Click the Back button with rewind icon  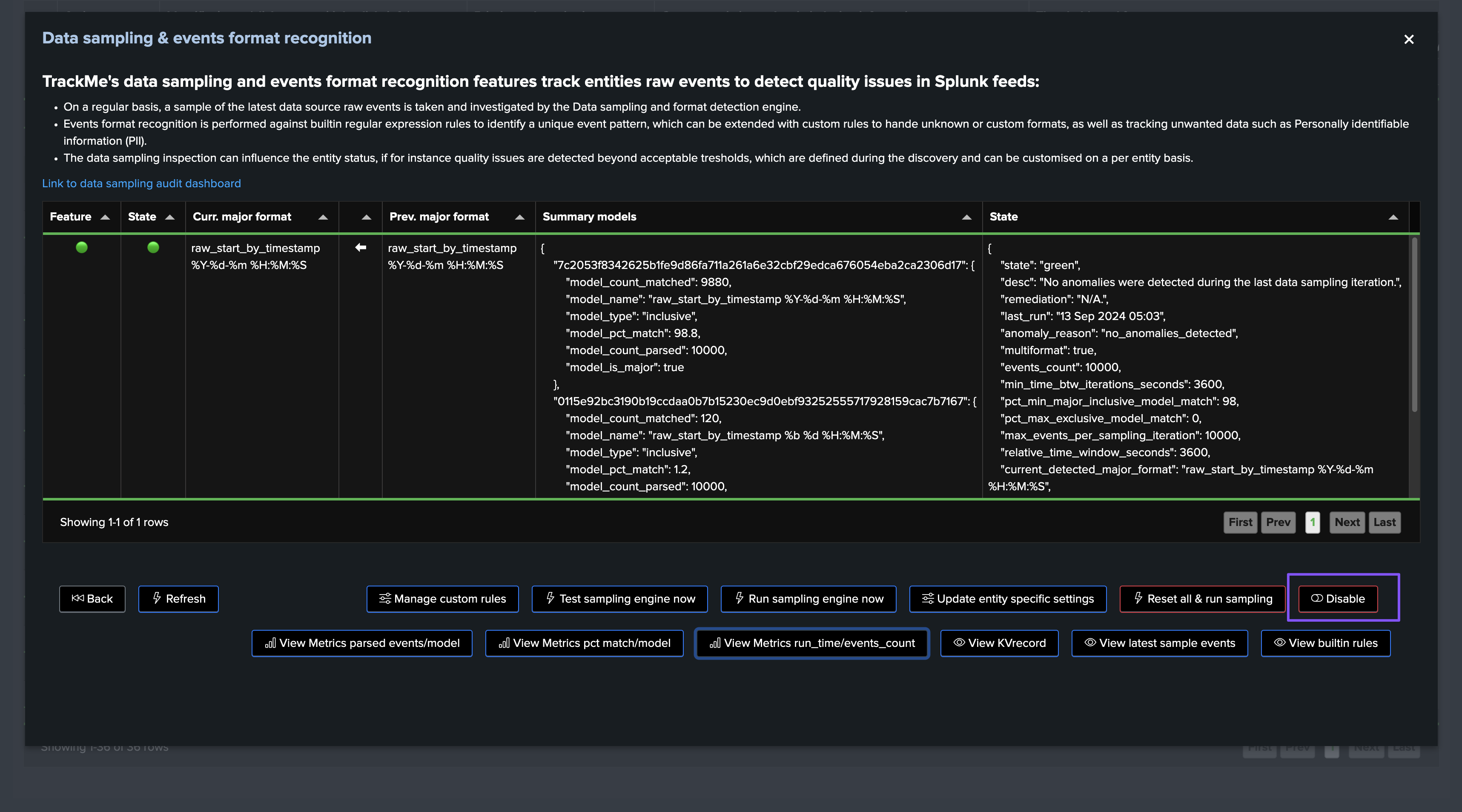pyautogui.click(x=92, y=599)
